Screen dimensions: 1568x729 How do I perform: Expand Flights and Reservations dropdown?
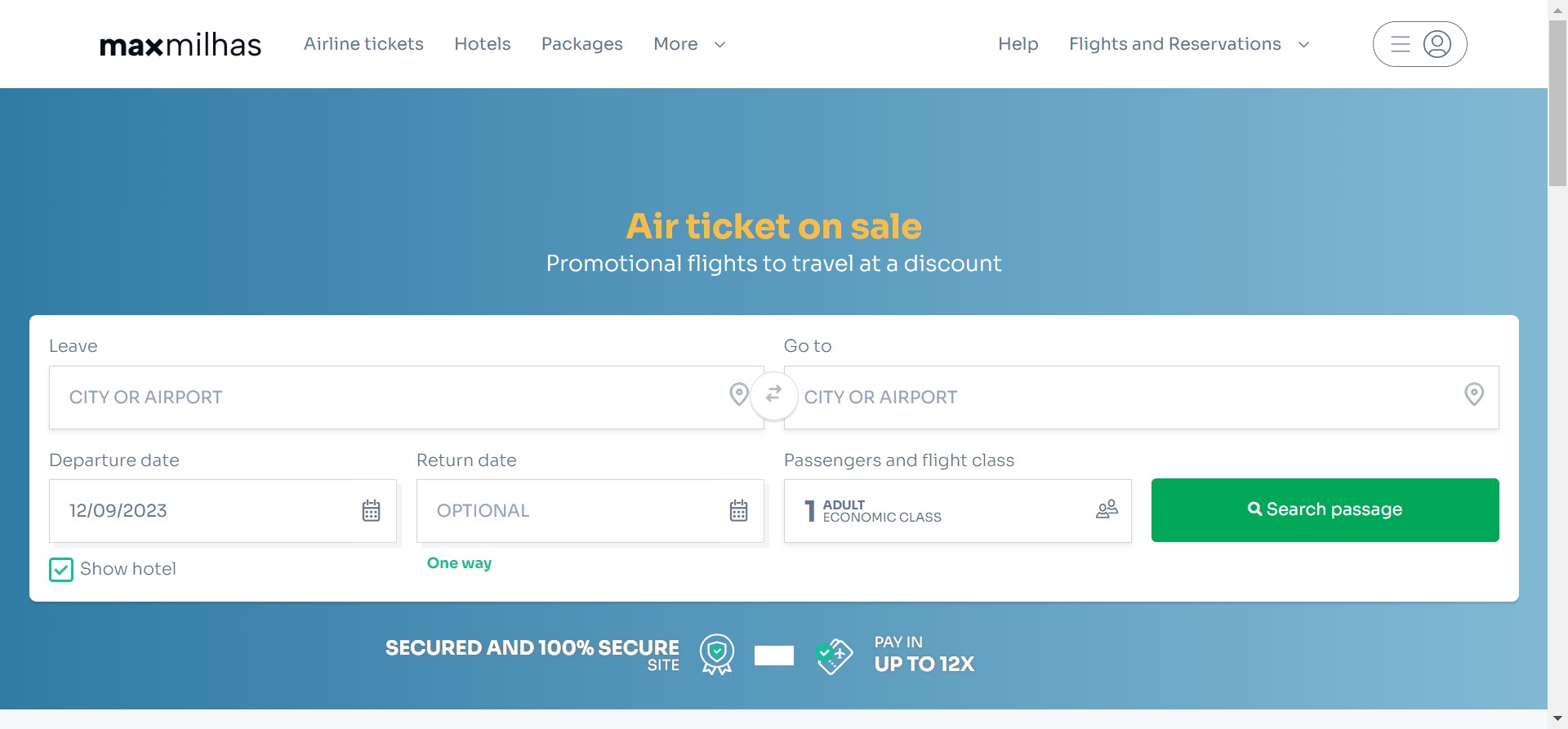pos(1189,44)
